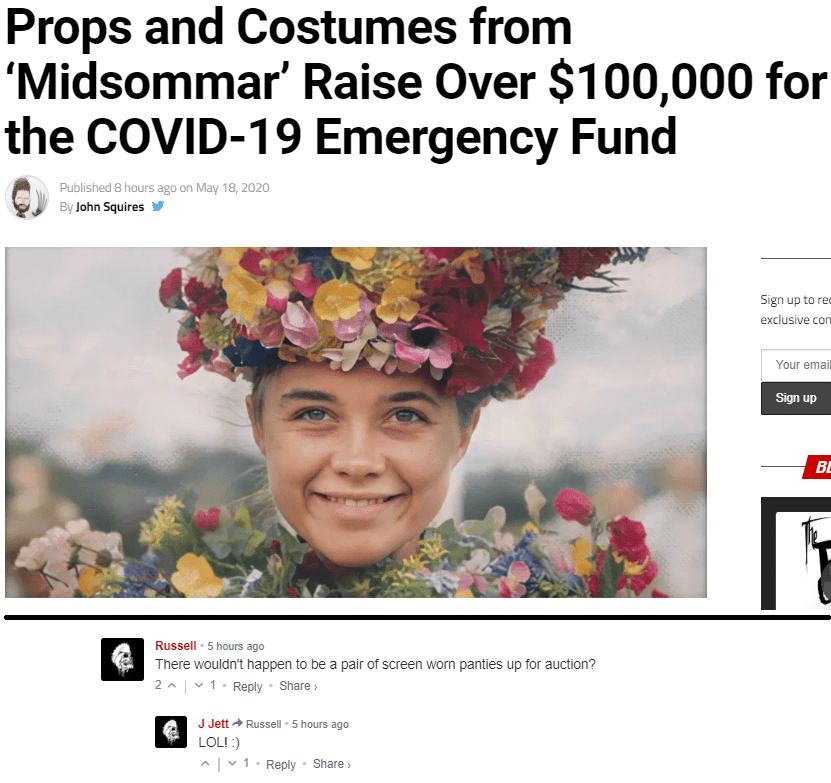The width and height of the screenshot is (831, 783).
Task: Open the Midsommar flower crown article image
Action: [356, 422]
